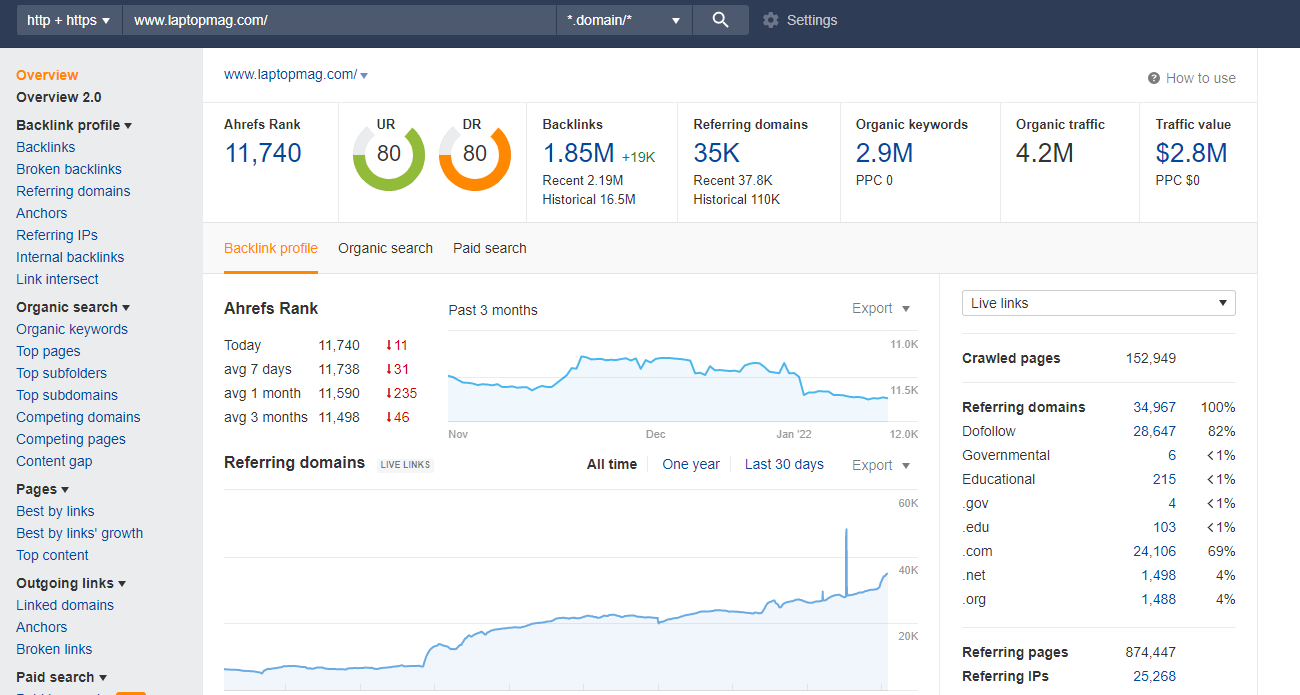Click the total referring domains count 34,967

coord(1155,407)
